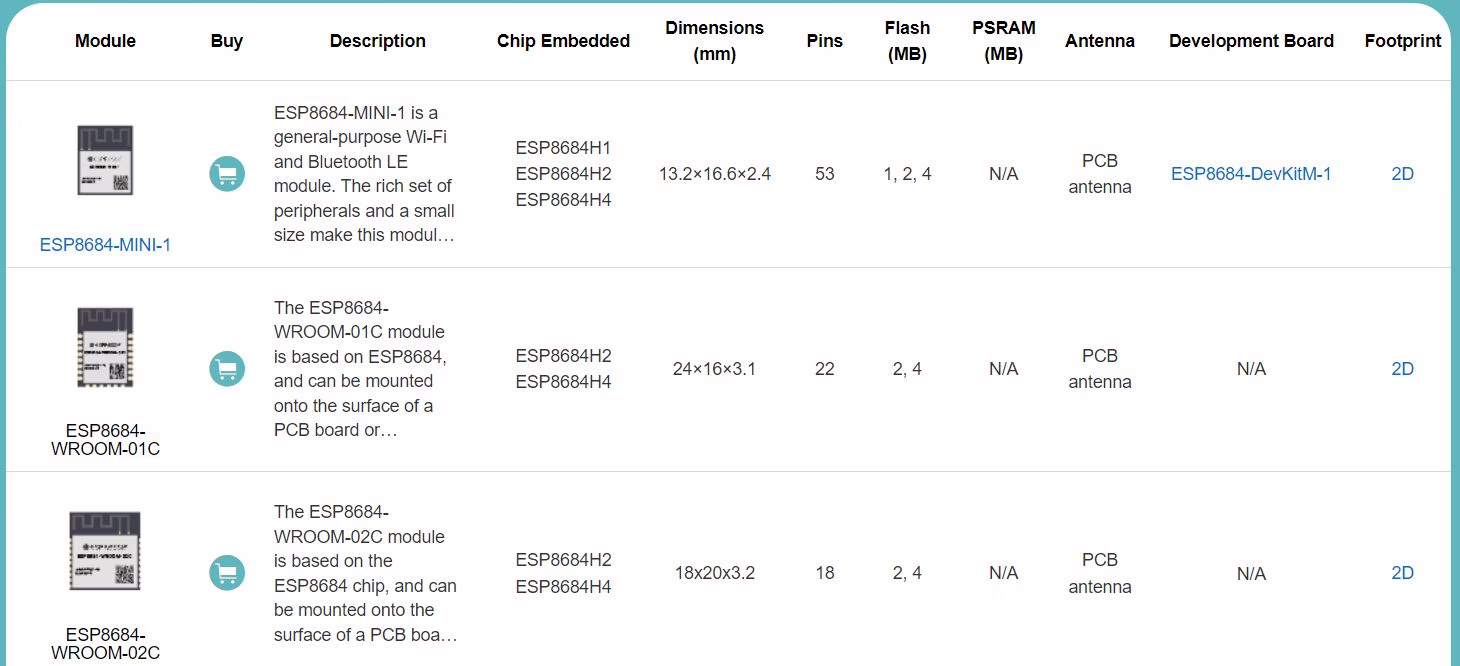Open the 2D footprint for ESP8684-WROOM-02C

(x=1402, y=573)
